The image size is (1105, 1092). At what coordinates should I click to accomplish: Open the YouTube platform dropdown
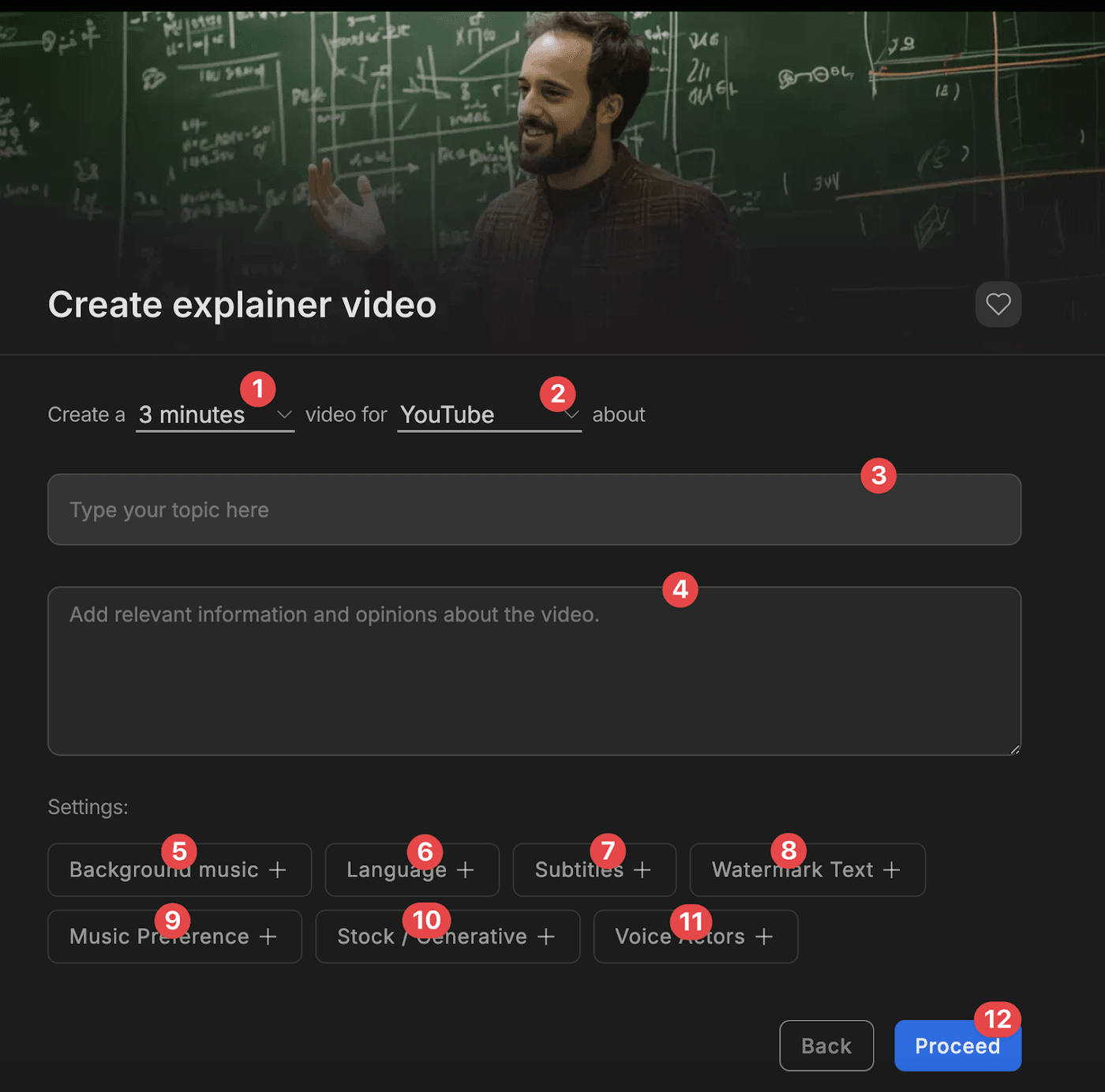(489, 415)
